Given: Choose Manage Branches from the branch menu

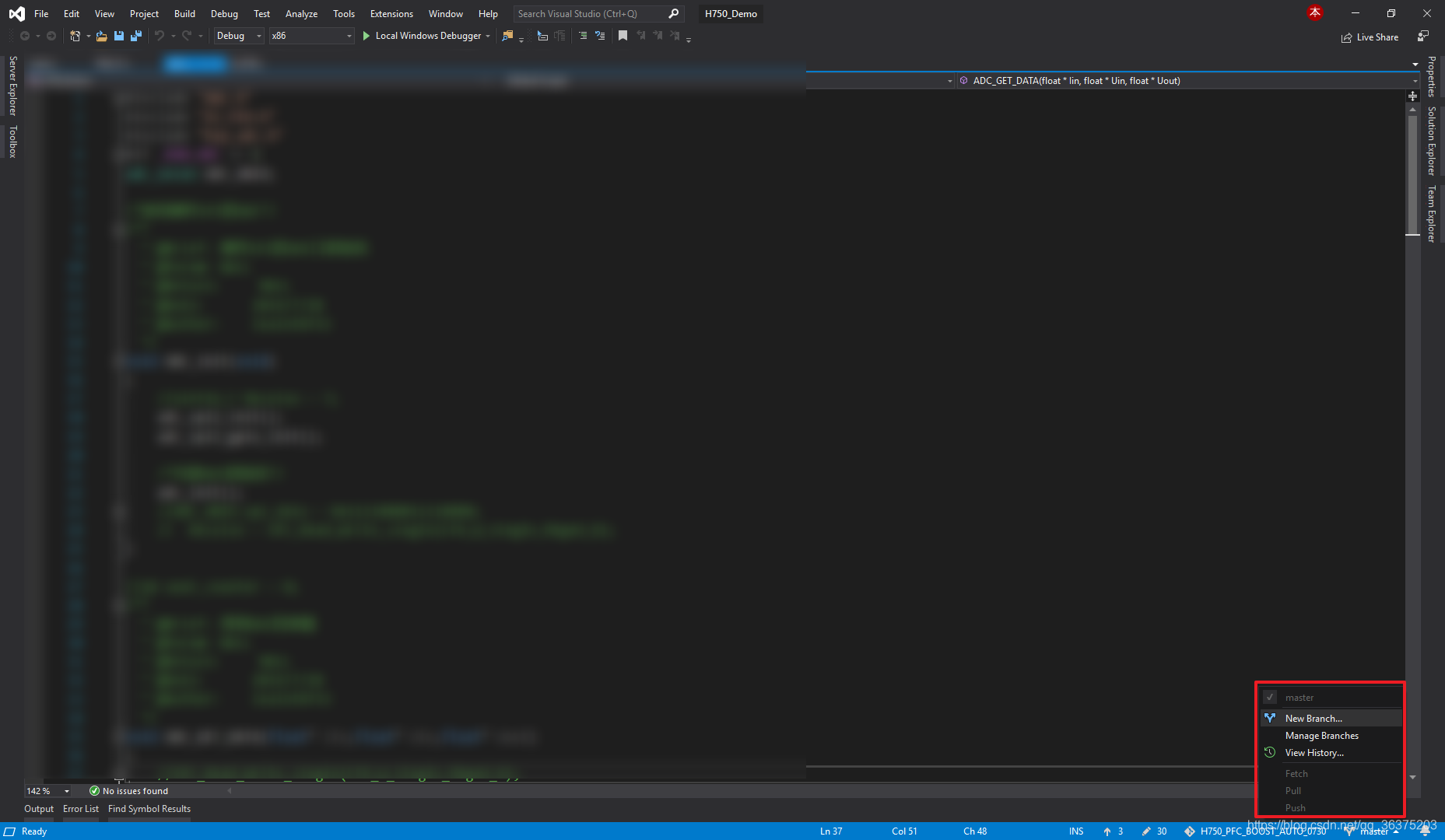Looking at the screenshot, I should (x=1331, y=736).
